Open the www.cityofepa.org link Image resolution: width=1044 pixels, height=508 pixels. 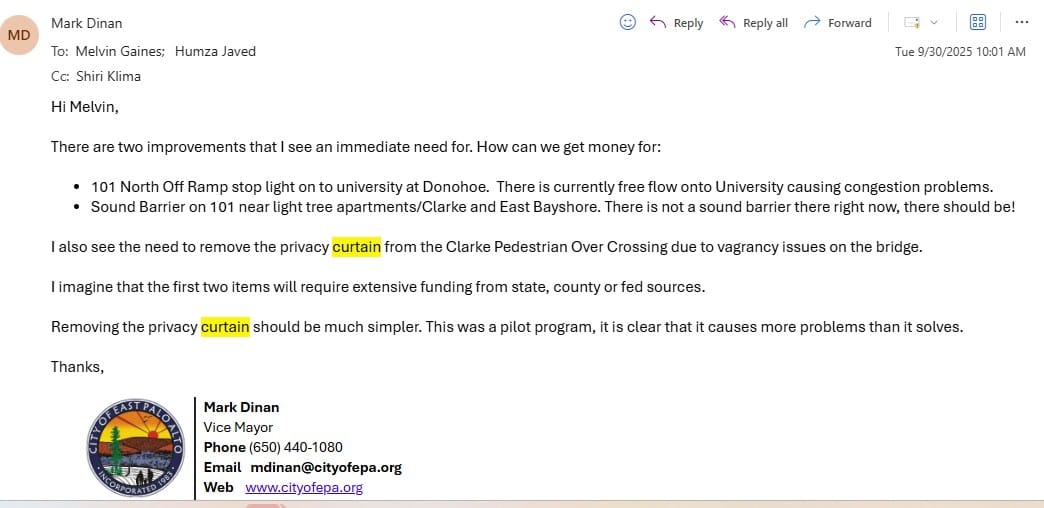[304, 488]
